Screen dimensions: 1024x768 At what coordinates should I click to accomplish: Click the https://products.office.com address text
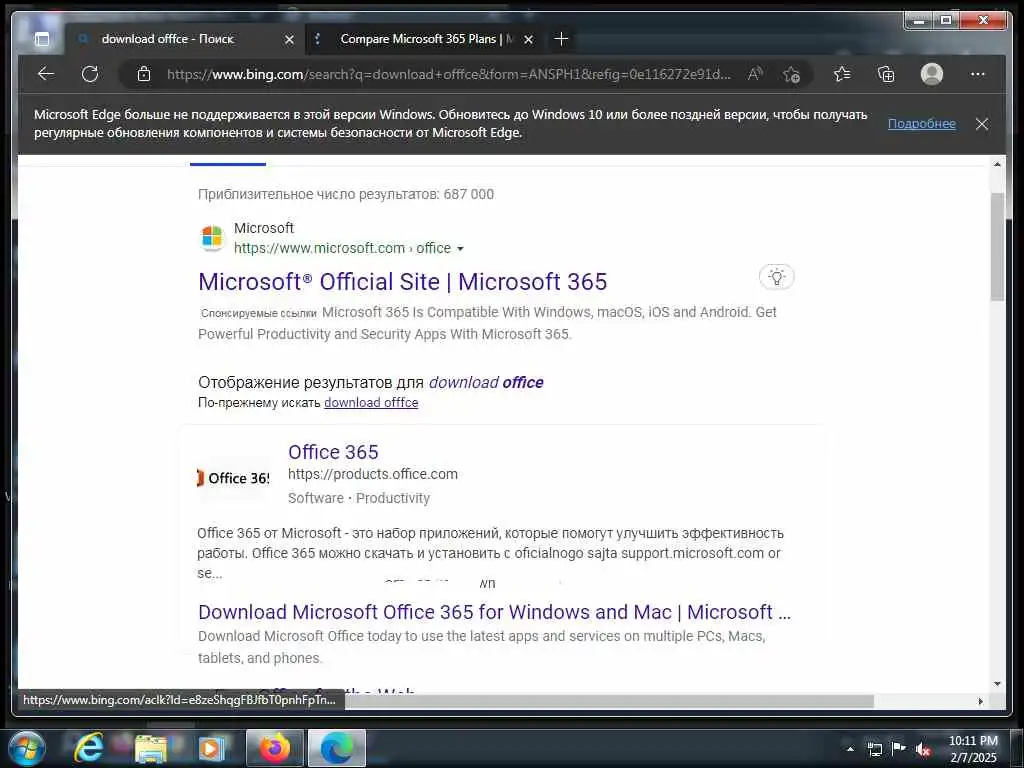(x=373, y=474)
